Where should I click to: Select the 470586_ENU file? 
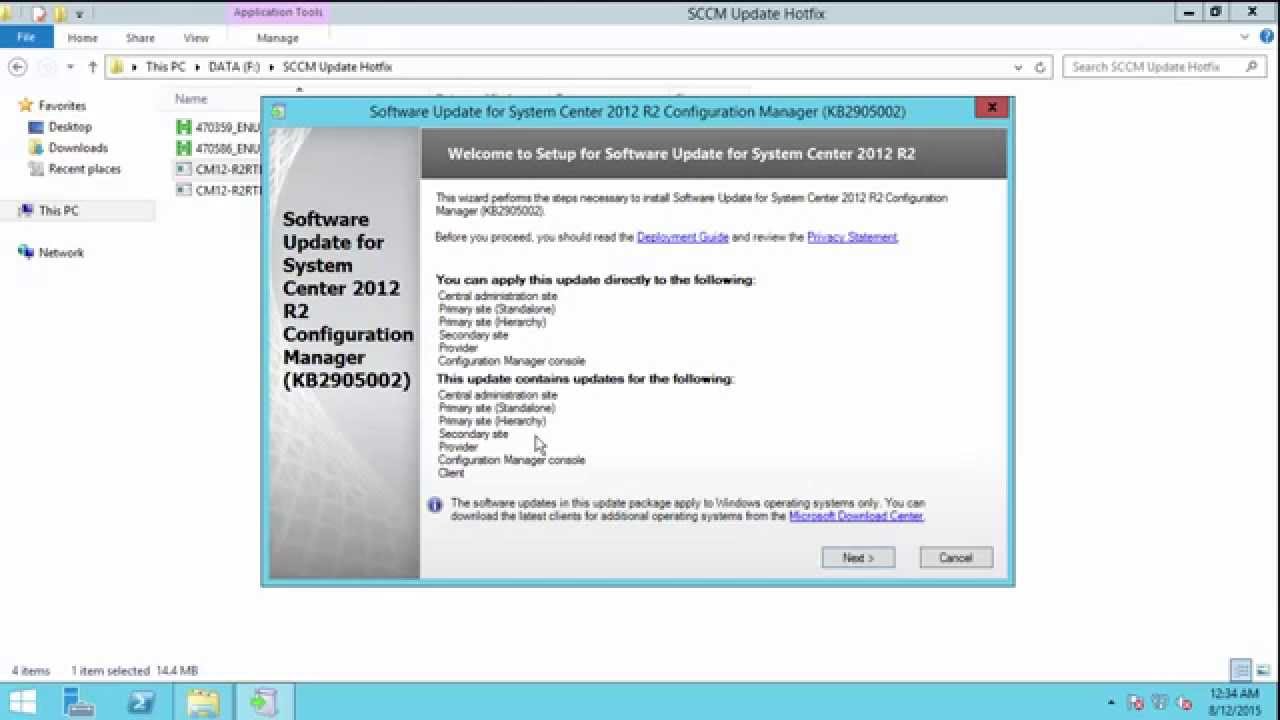click(x=218, y=148)
